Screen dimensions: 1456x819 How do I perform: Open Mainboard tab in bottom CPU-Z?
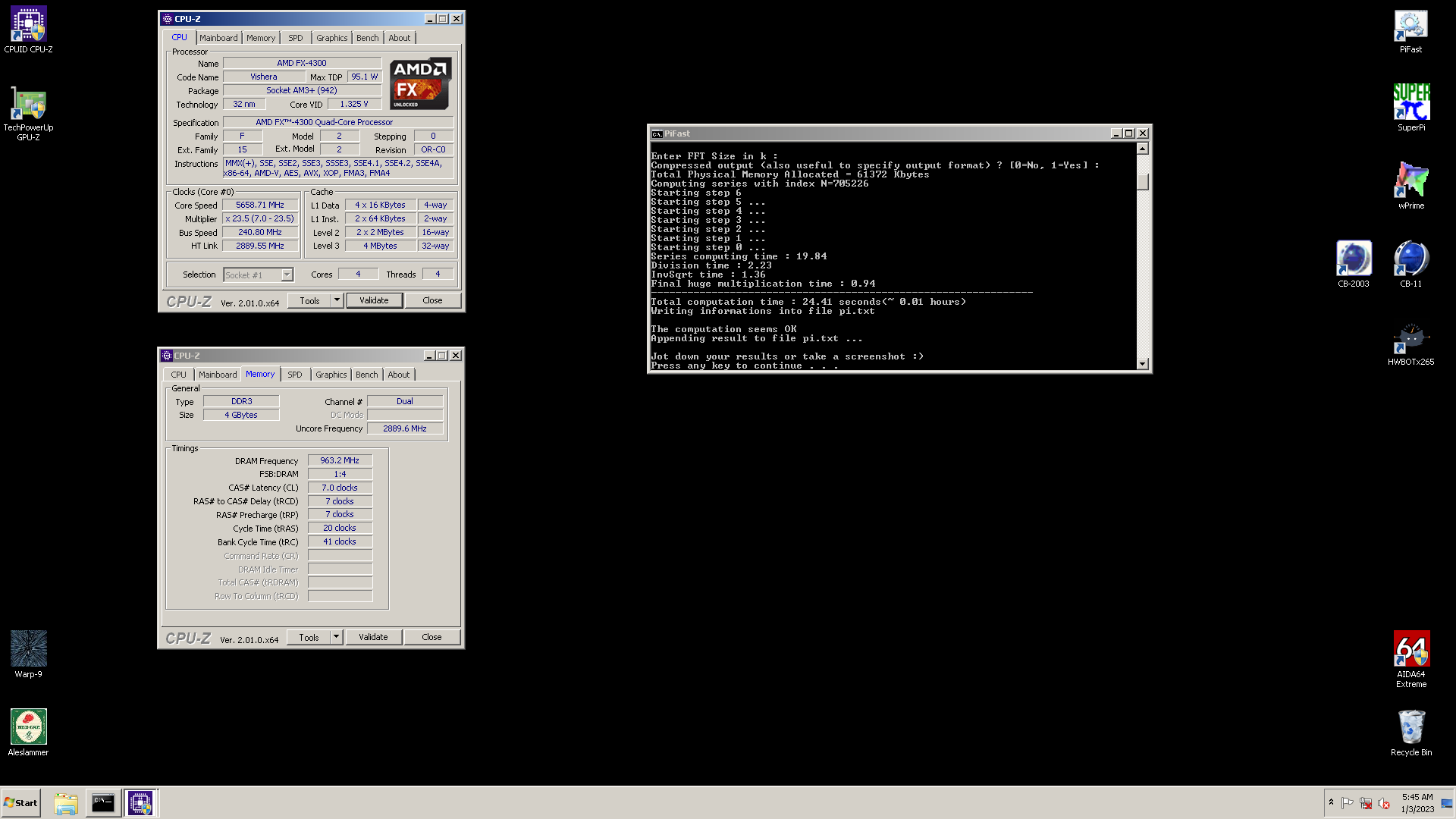click(218, 375)
